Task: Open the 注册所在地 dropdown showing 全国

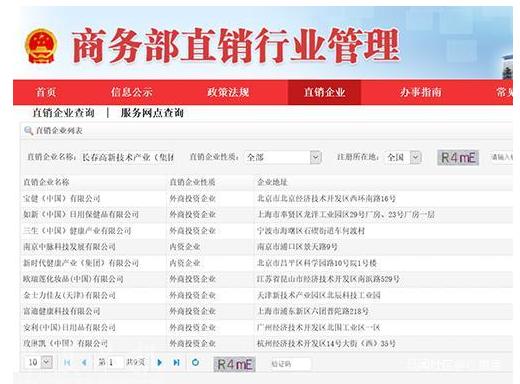Action: pos(403,157)
